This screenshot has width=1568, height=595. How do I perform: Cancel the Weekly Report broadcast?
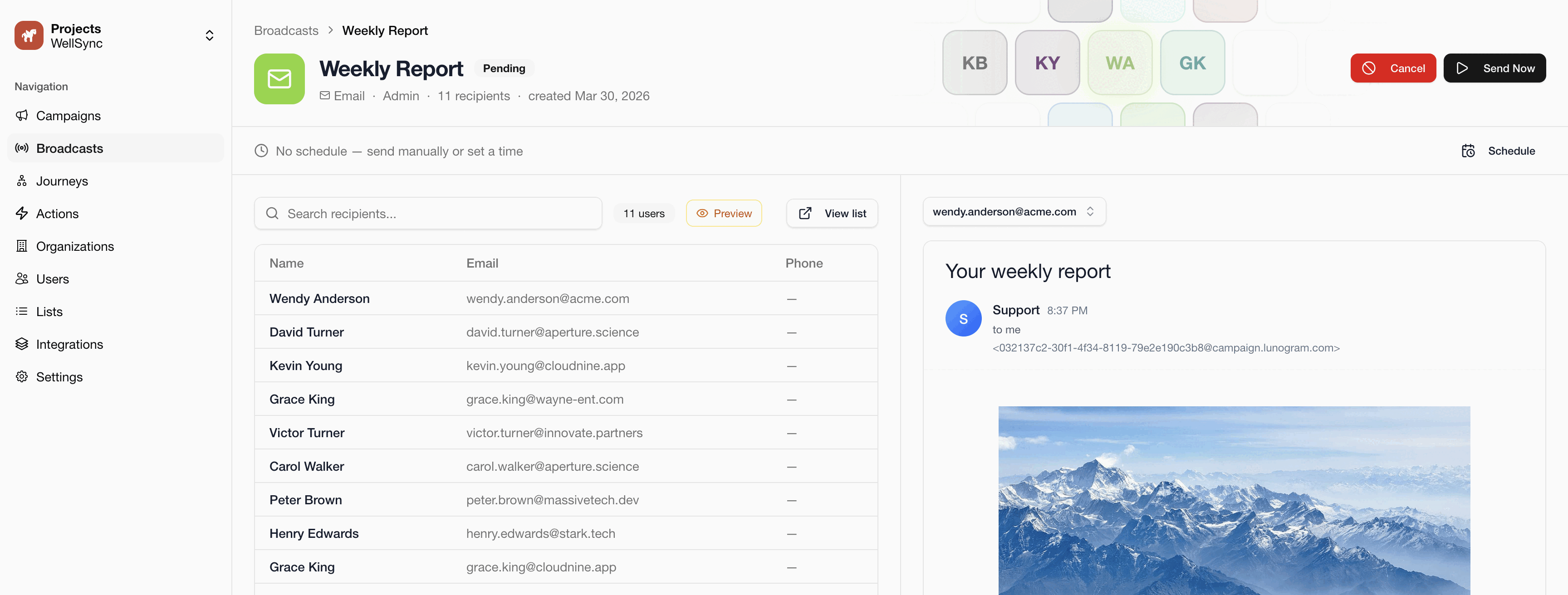pos(1393,68)
